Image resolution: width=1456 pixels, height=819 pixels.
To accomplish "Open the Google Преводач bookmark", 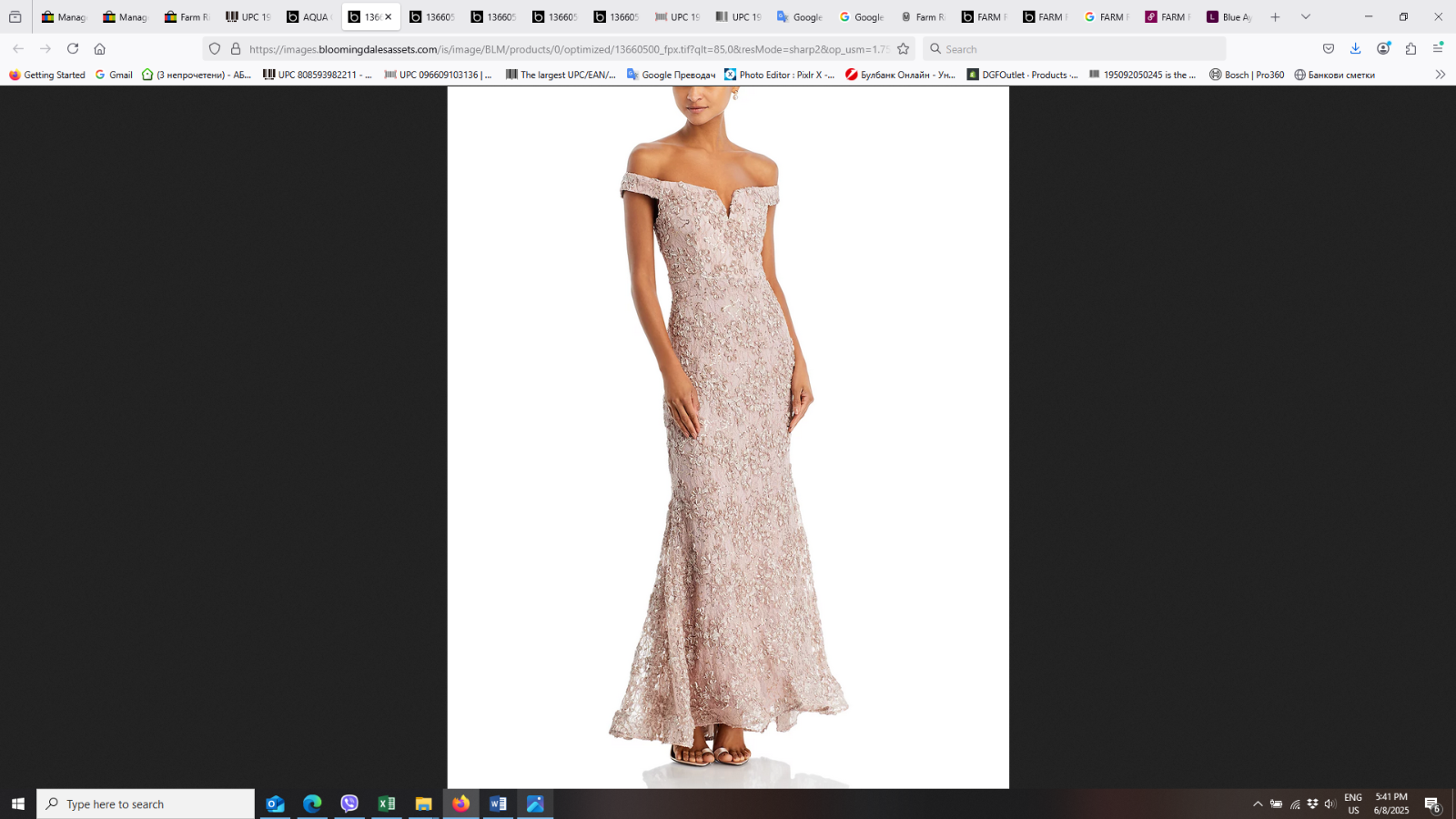I will (671, 75).
